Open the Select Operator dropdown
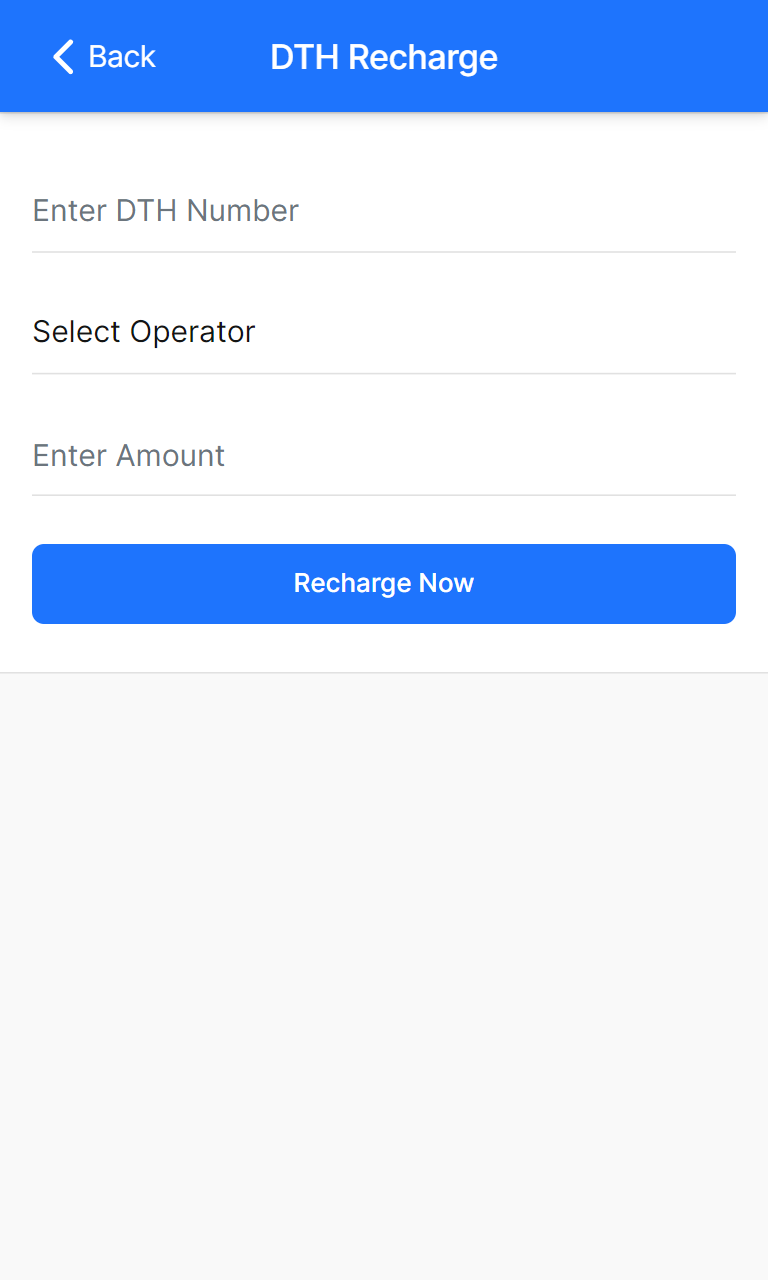Viewport: 768px width, 1280px height. pos(384,332)
